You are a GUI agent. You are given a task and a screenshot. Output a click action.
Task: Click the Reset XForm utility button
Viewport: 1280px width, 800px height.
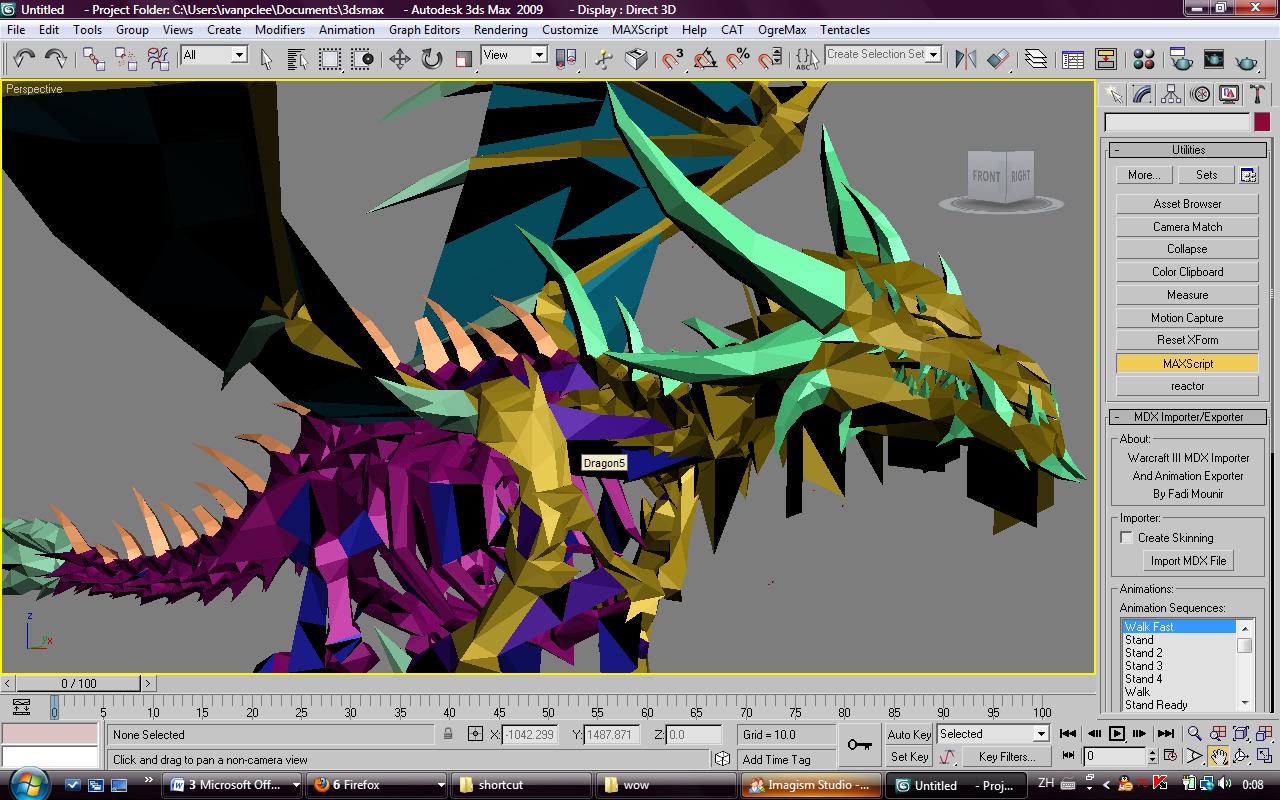[x=1187, y=340]
